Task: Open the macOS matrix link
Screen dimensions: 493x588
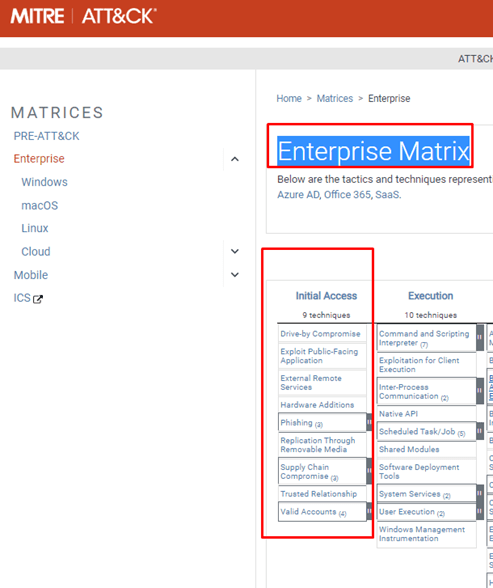Action: [39, 206]
